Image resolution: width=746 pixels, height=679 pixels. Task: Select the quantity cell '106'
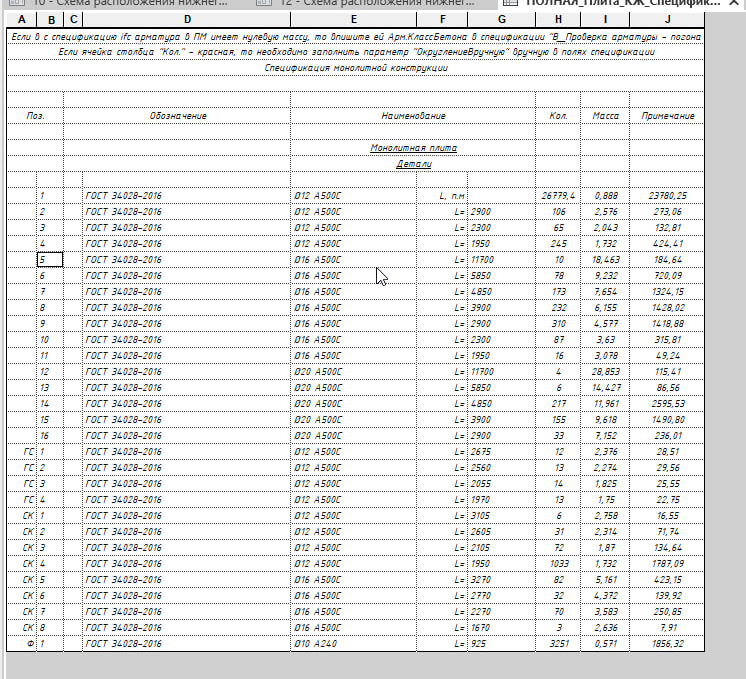[x=558, y=212]
